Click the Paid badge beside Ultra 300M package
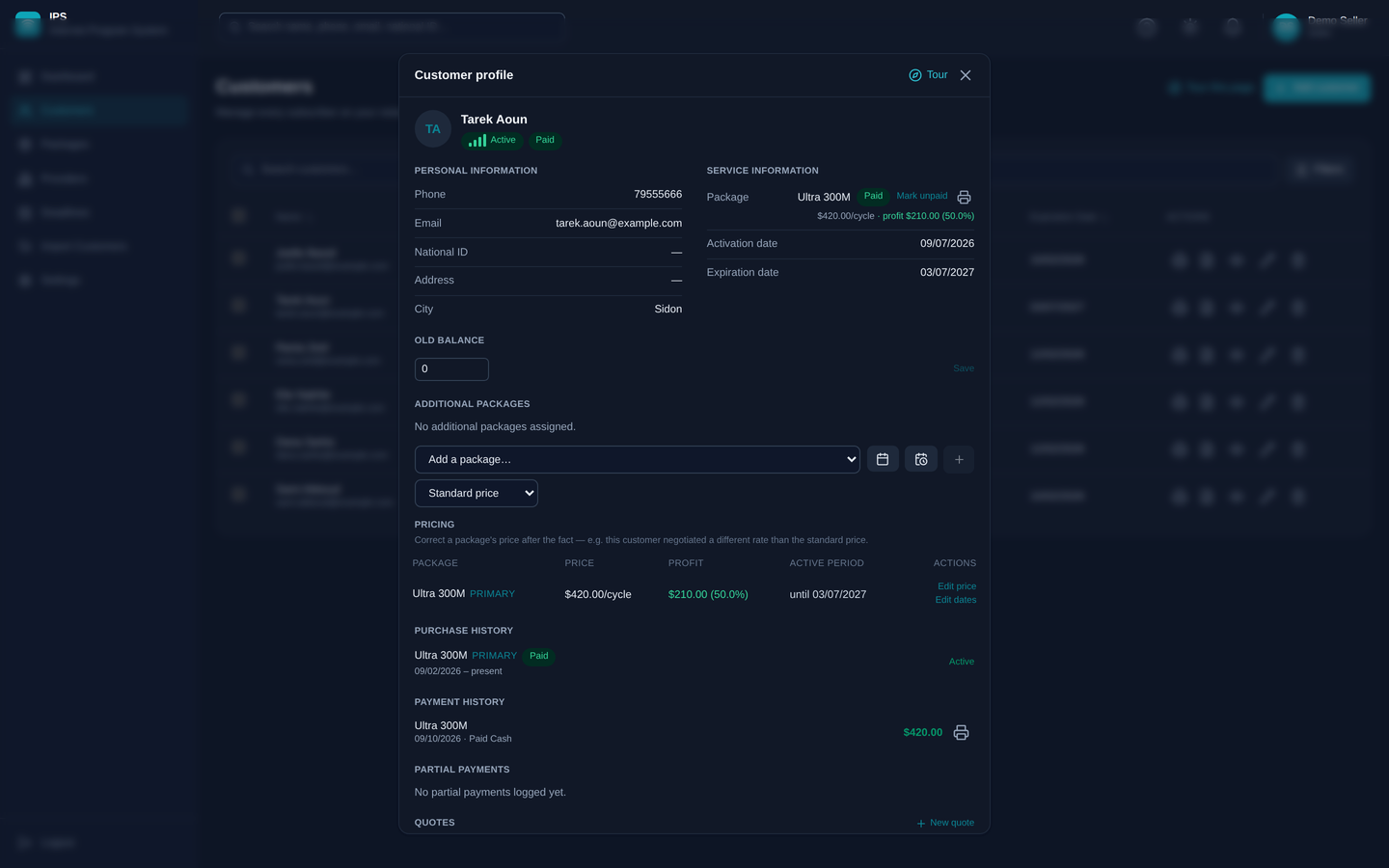The width and height of the screenshot is (1389, 868). pyautogui.click(x=873, y=196)
